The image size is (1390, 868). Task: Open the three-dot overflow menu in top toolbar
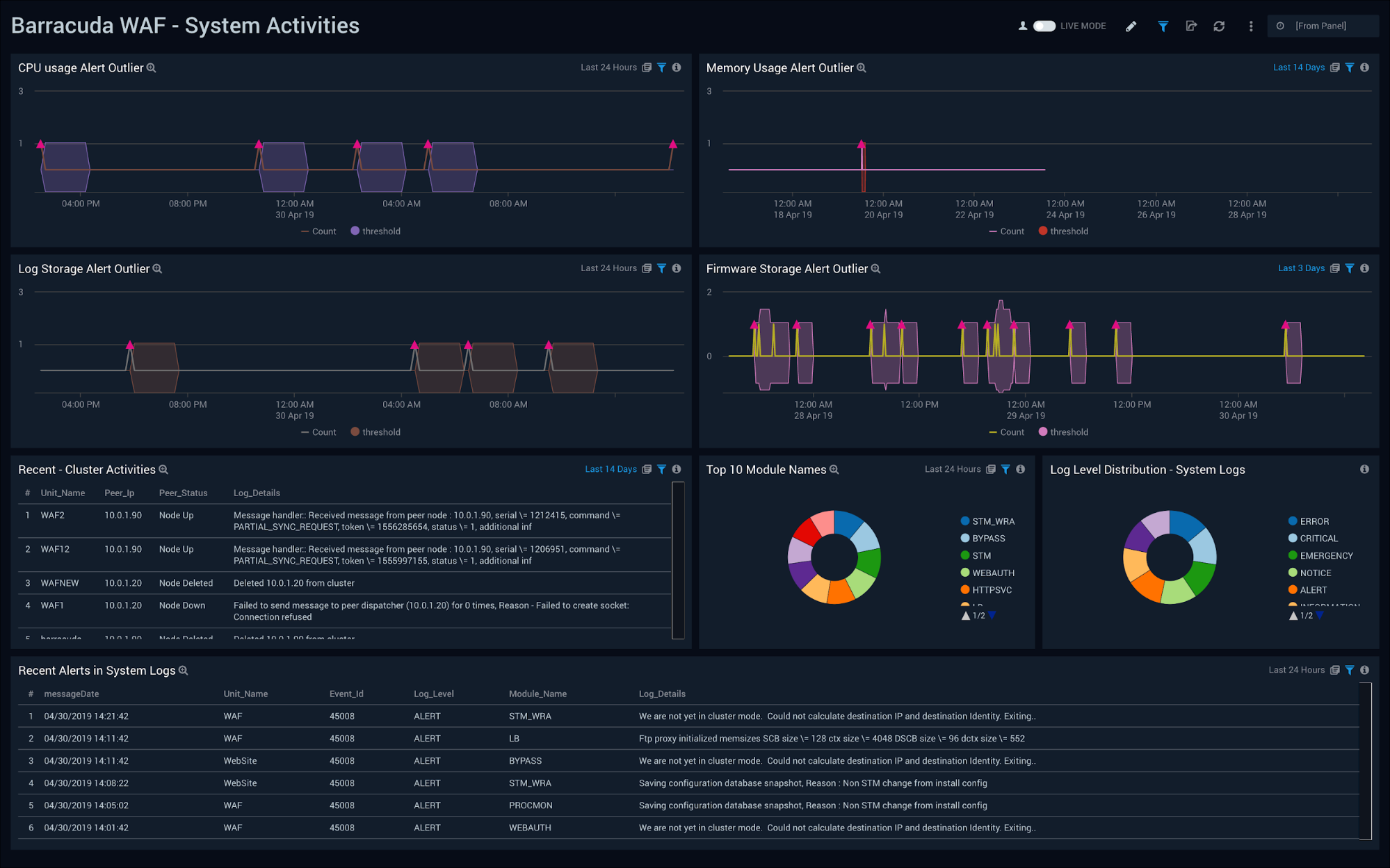1250,26
